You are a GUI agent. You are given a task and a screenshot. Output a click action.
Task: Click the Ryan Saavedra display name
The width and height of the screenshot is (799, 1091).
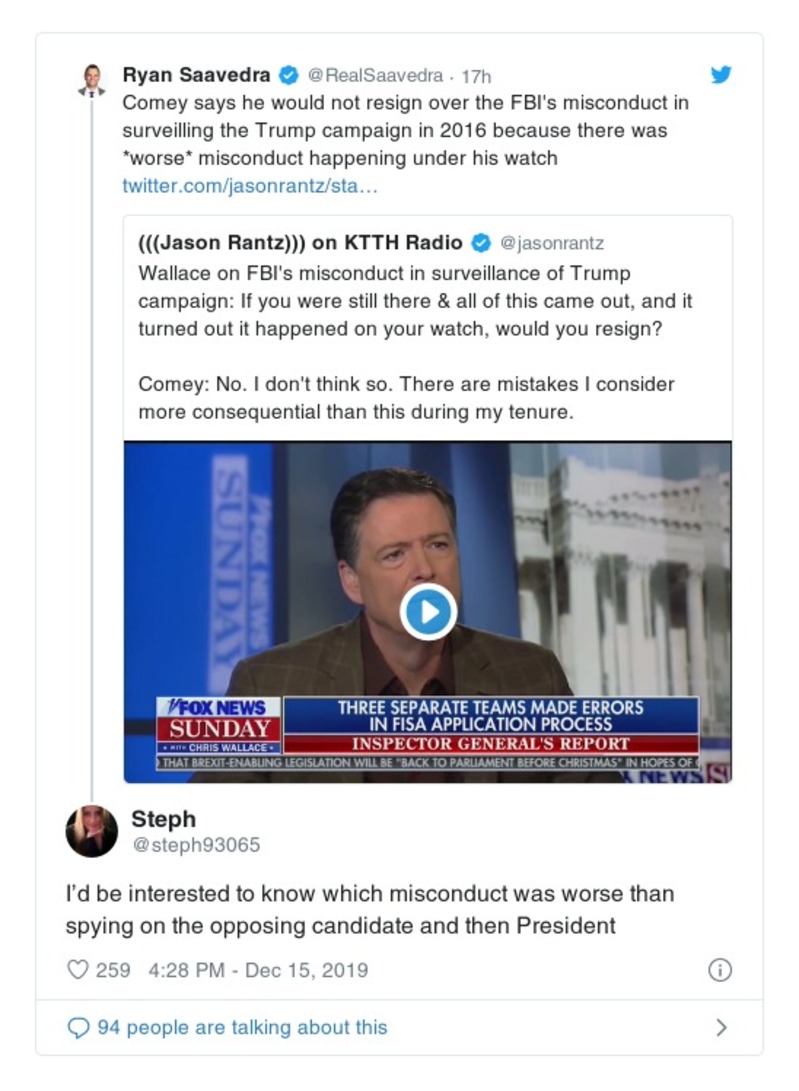(197, 75)
